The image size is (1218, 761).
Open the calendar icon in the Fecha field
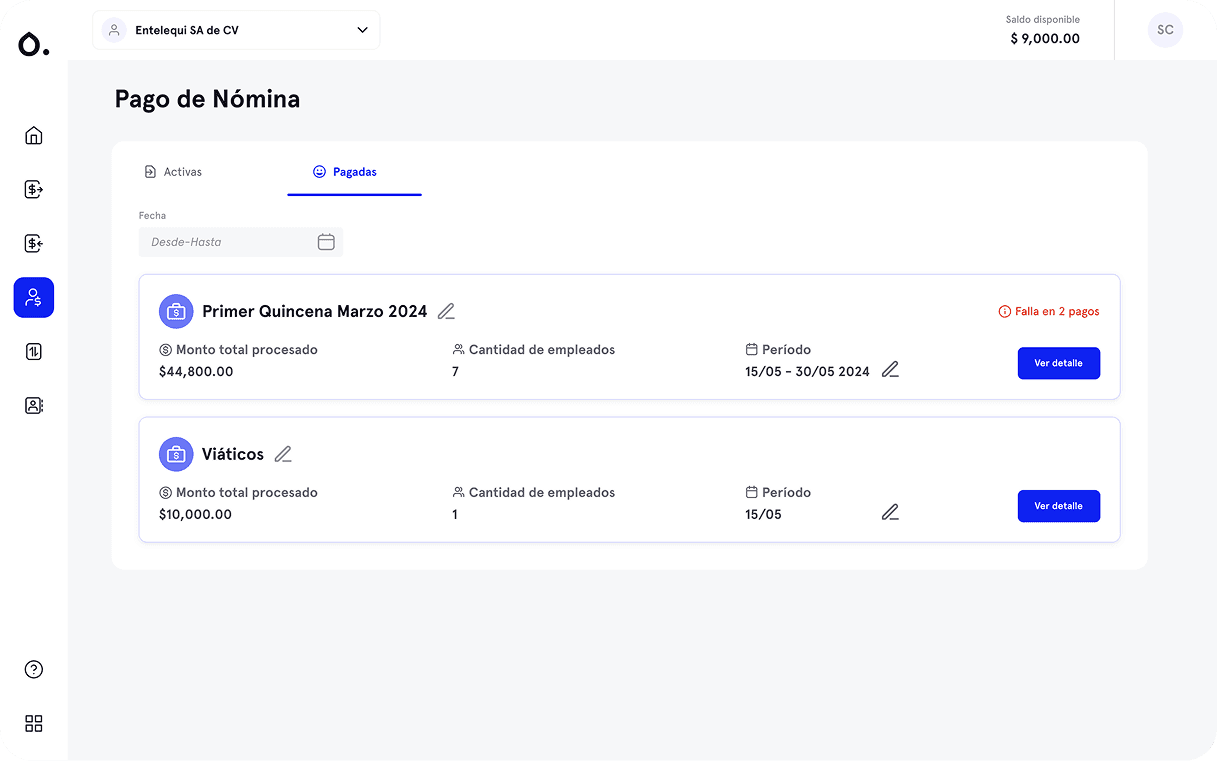coord(326,241)
